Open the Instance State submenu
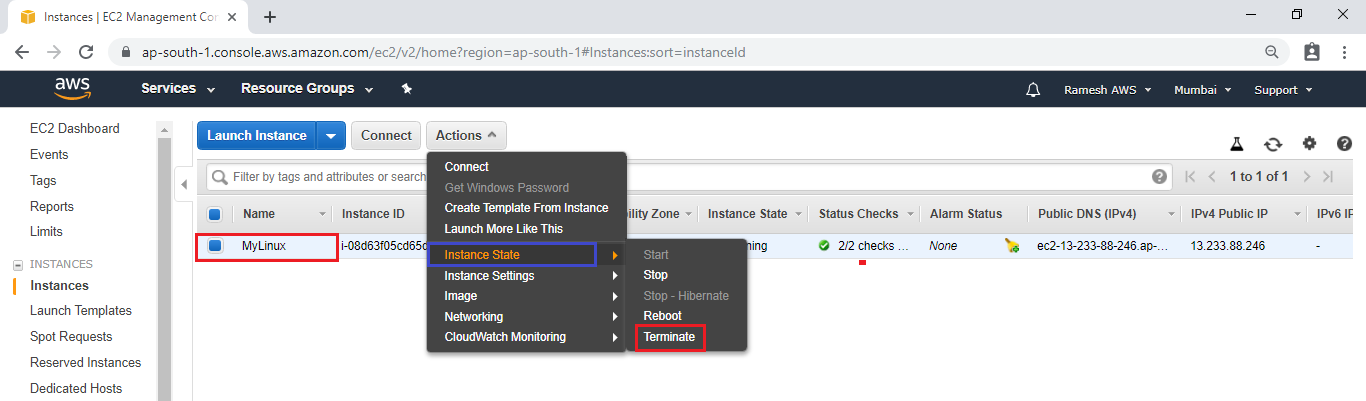 (x=526, y=255)
